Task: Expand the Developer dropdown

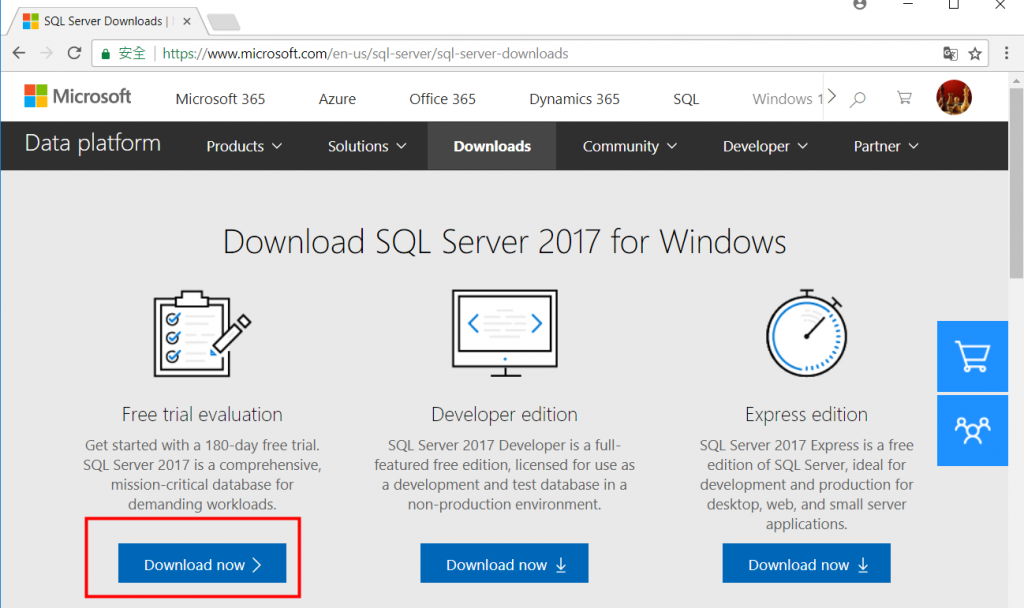Action: pyautogui.click(x=765, y=146)
